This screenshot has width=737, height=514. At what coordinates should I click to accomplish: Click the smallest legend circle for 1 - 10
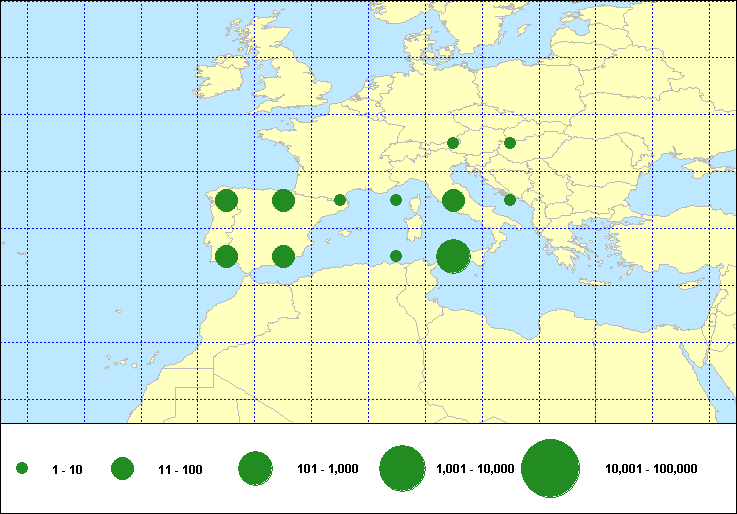[x=22, y=469]
